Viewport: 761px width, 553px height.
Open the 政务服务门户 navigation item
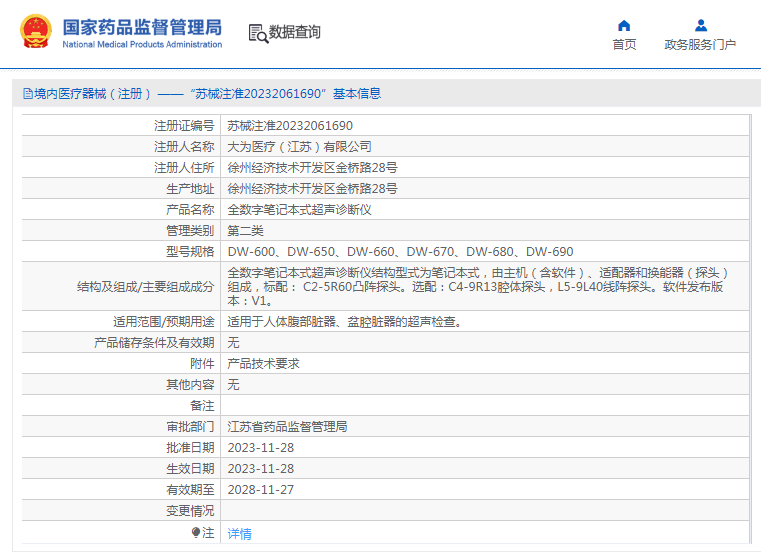click(x=700, y=45)
